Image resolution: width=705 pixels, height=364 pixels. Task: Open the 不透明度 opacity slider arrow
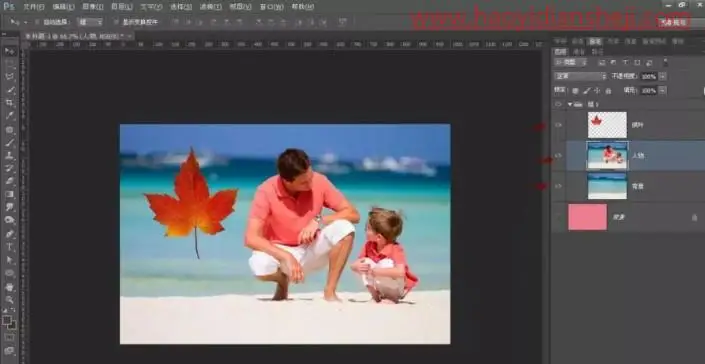click(663, 76)
